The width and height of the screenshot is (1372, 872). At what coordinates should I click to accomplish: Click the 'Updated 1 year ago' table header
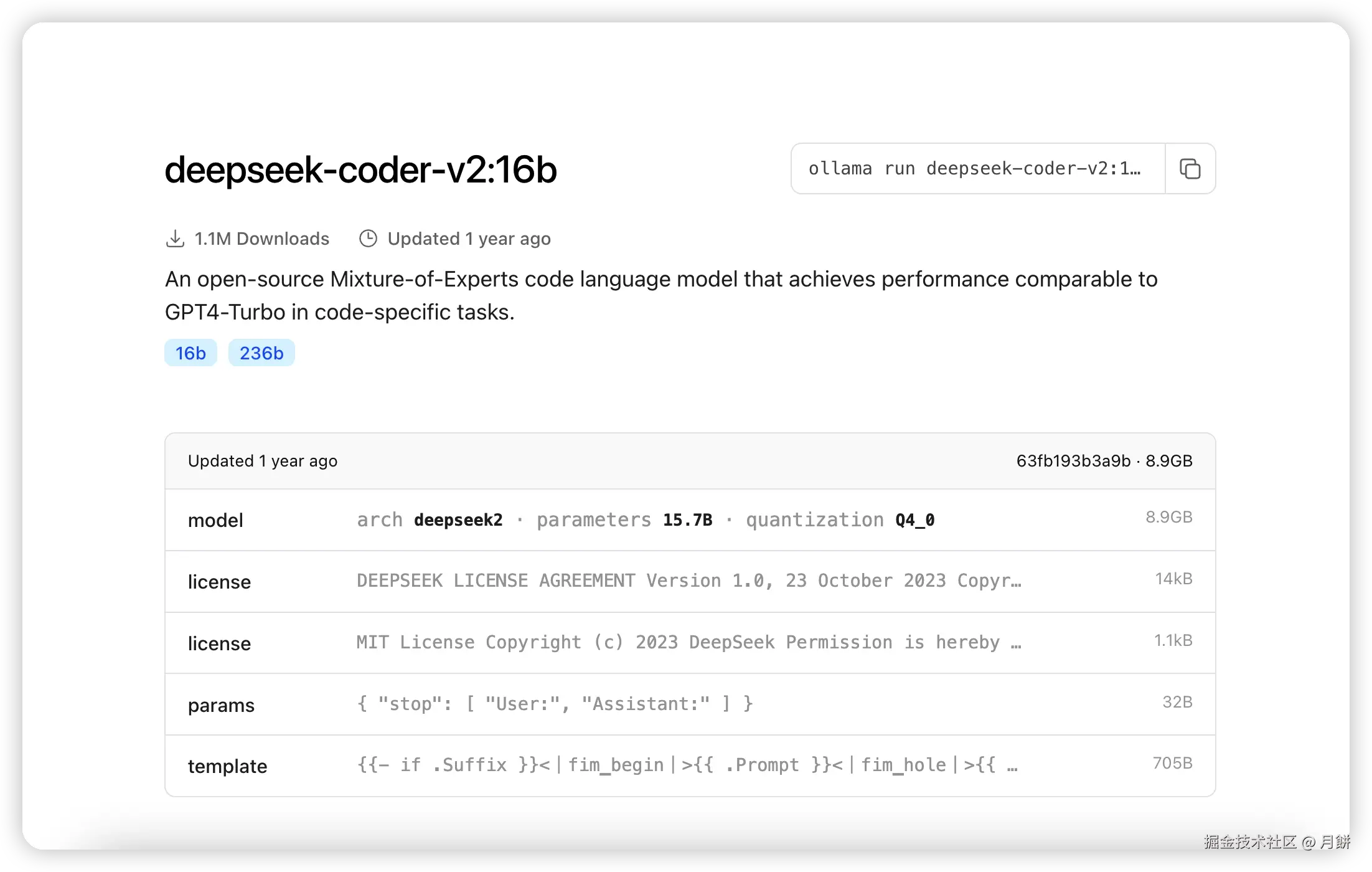pos(263,461)
